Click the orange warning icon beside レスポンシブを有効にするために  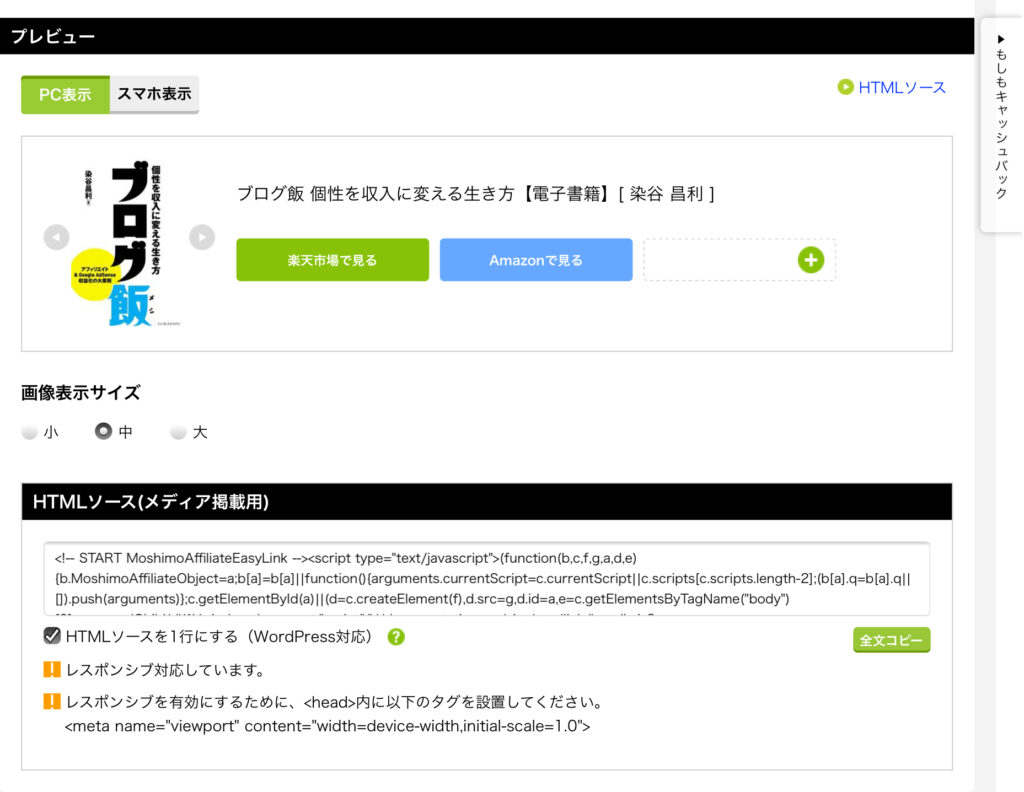pyautogui.click(x=52, y=702)
